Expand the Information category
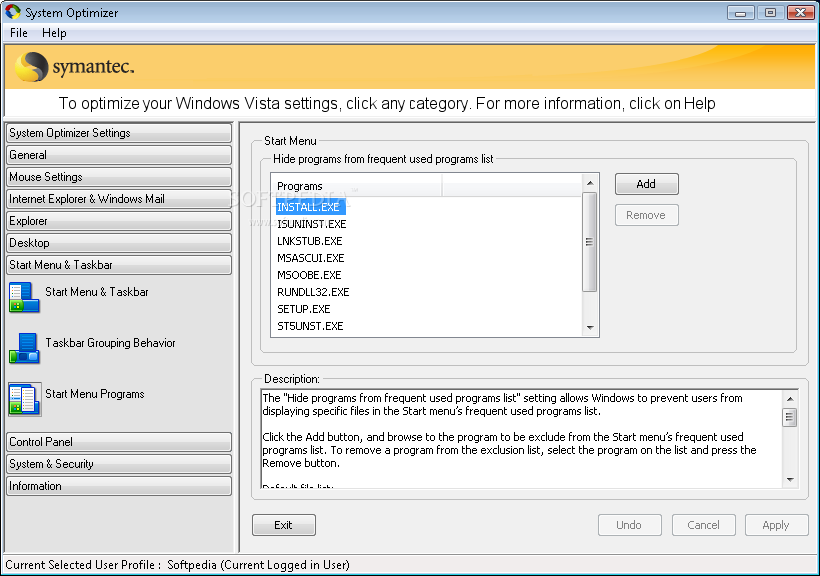This screenshot has width=820, height=576. (119, 485)
